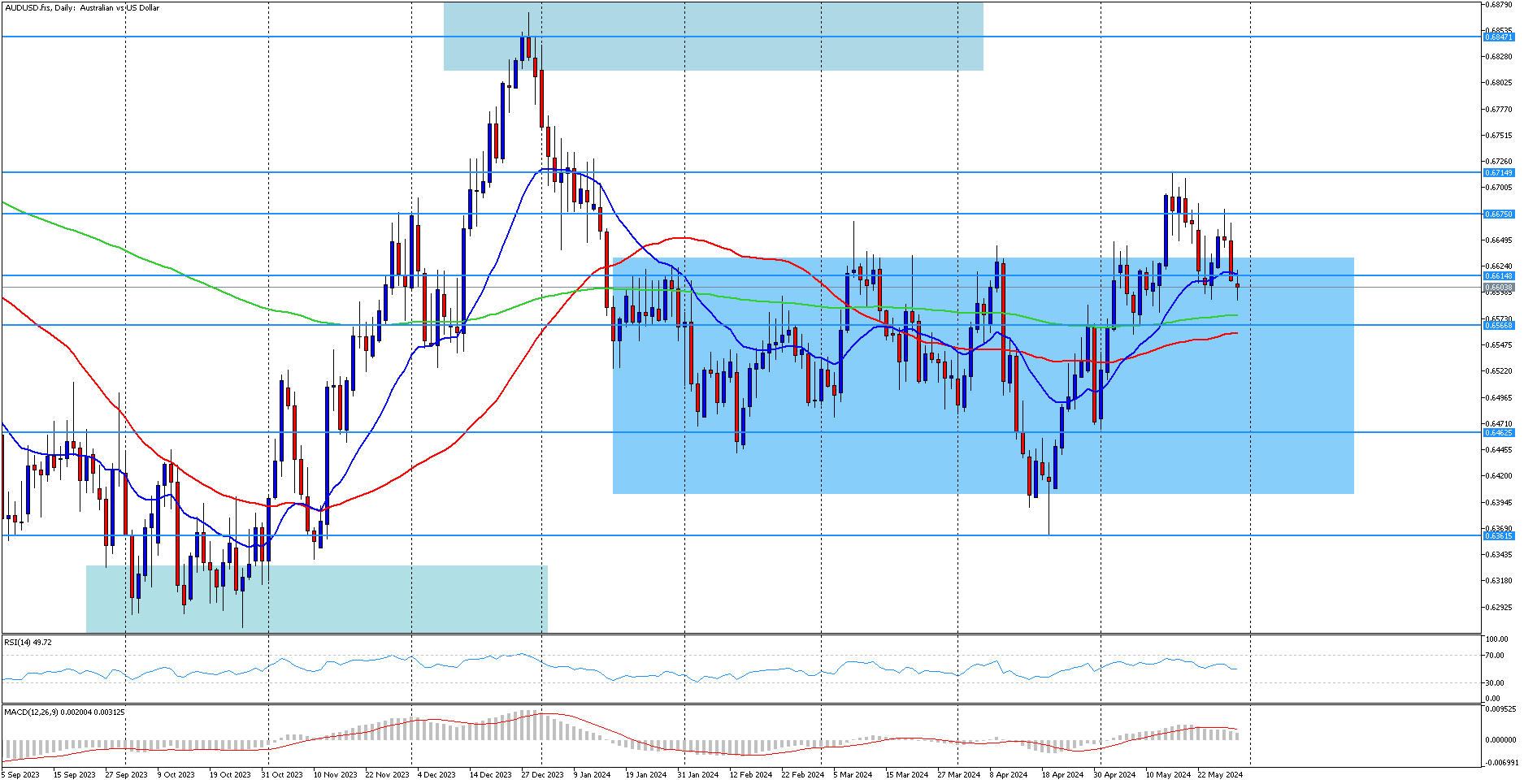Click the 0.67770 price scale value

tap(1499, 110)
